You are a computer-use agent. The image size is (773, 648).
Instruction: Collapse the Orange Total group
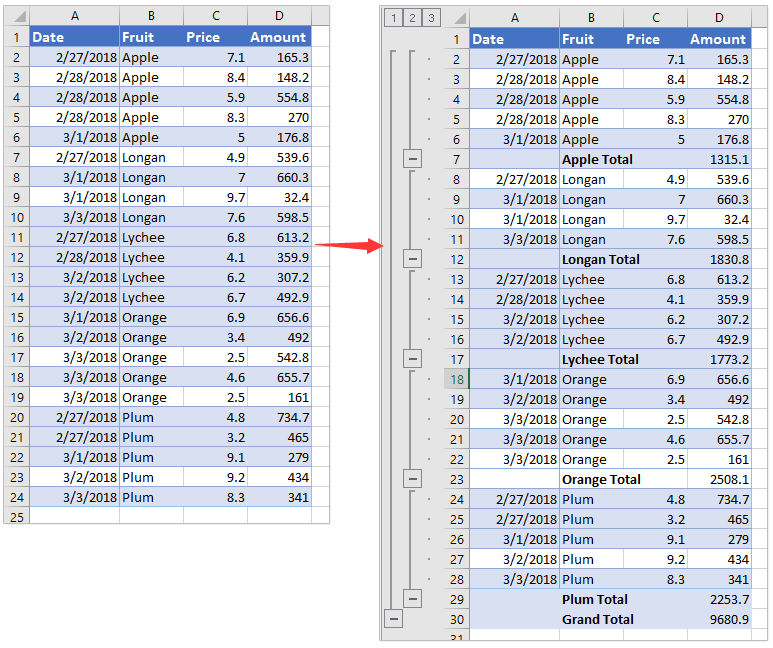[413, 479]
